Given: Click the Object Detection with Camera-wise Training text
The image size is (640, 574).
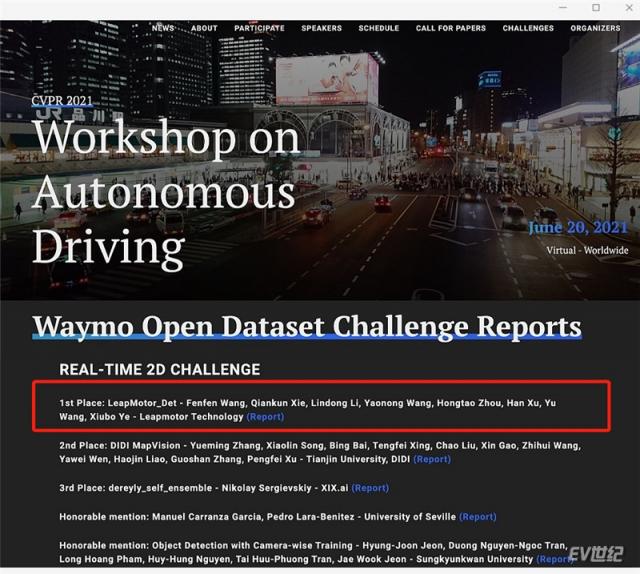Looking at the screenshot, I should pos(252,545).
